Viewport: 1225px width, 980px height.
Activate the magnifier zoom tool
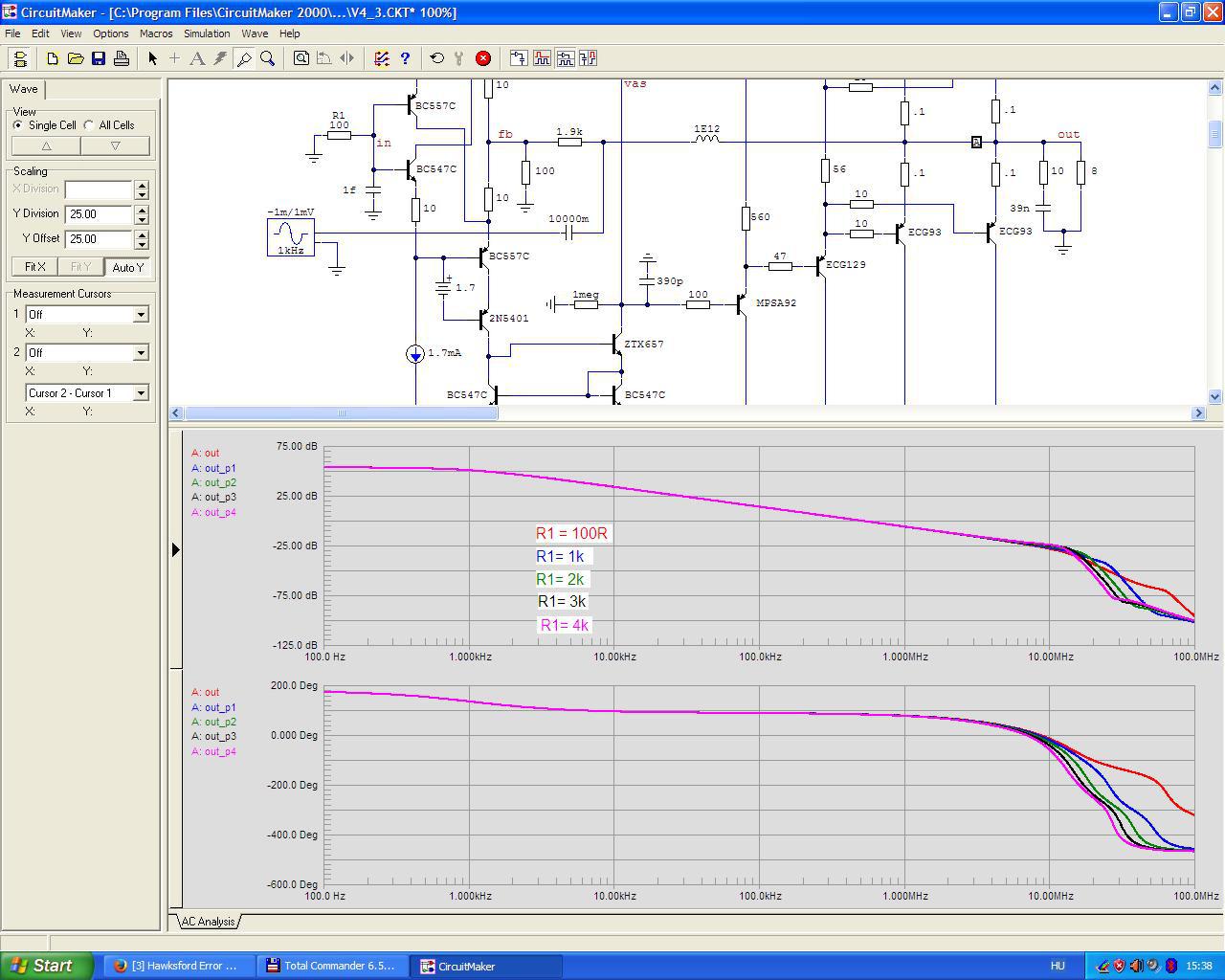point(268,58)
